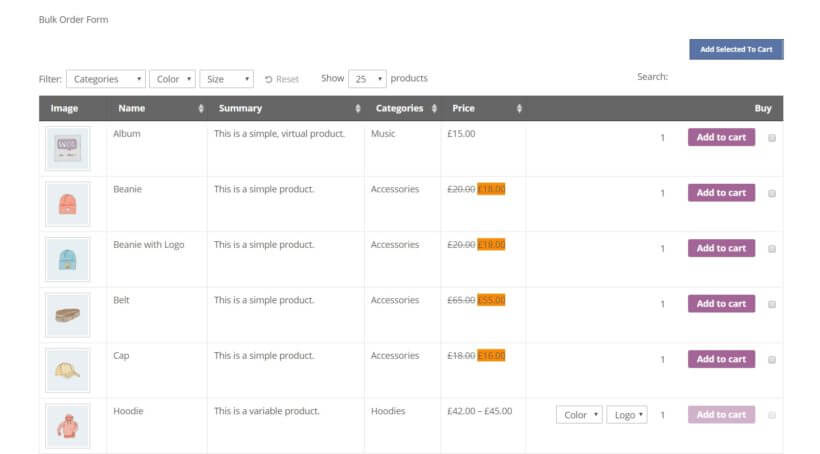This screenshot has width=820, height=454.
Task: Open the Hoodie product image
Action: point(67,426)
